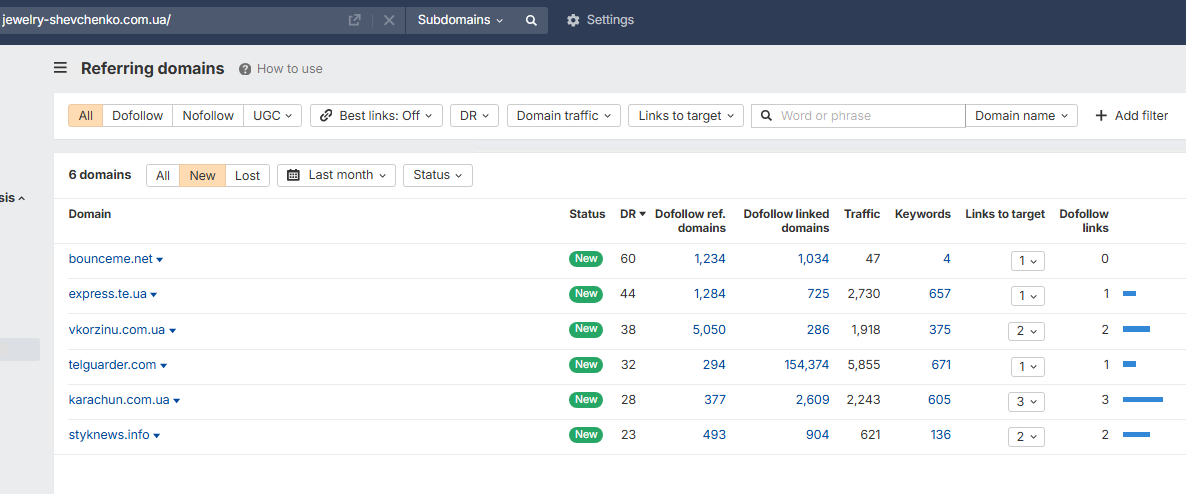Select the Nofollow link type filter
Screen dimensions: 1186x494
click(208, 116)
